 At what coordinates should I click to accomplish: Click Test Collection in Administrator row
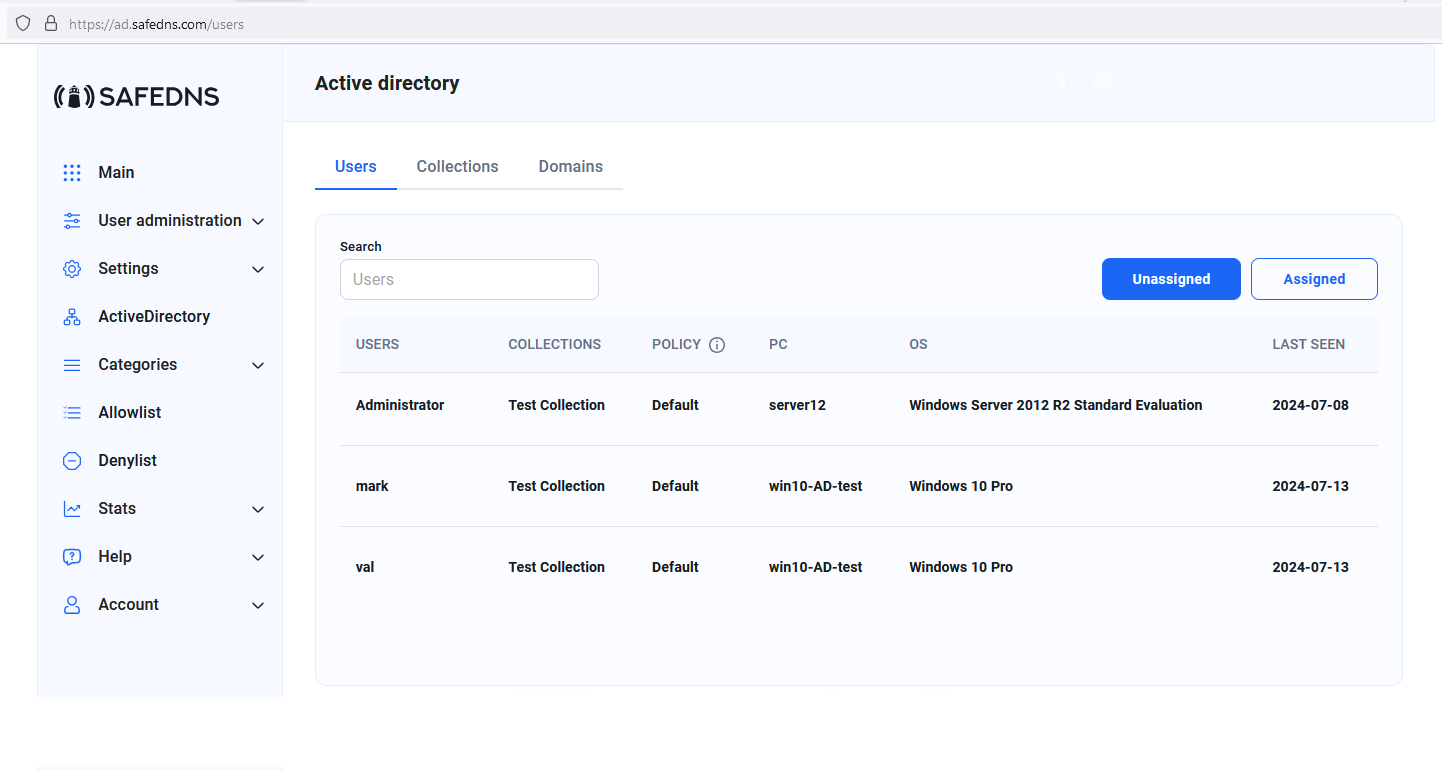[556, 405]
